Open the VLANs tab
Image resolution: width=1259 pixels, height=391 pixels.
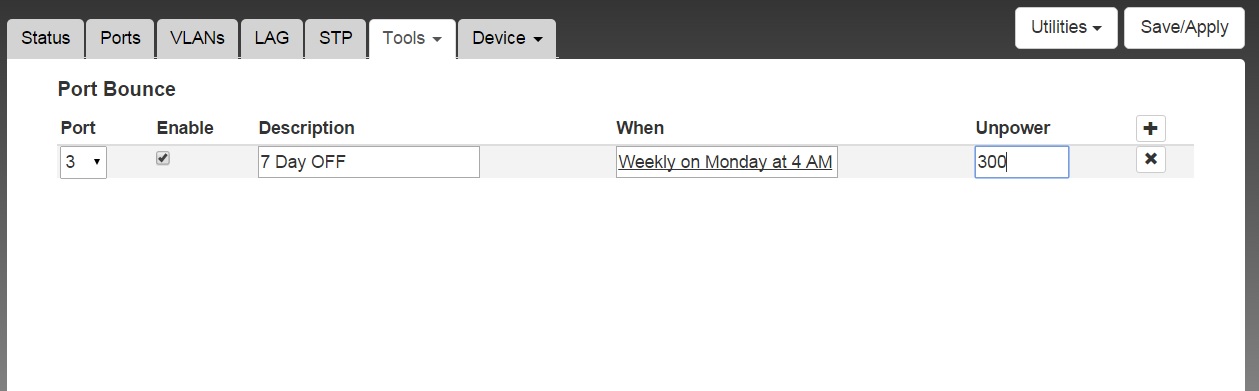[x=197, y=39]
